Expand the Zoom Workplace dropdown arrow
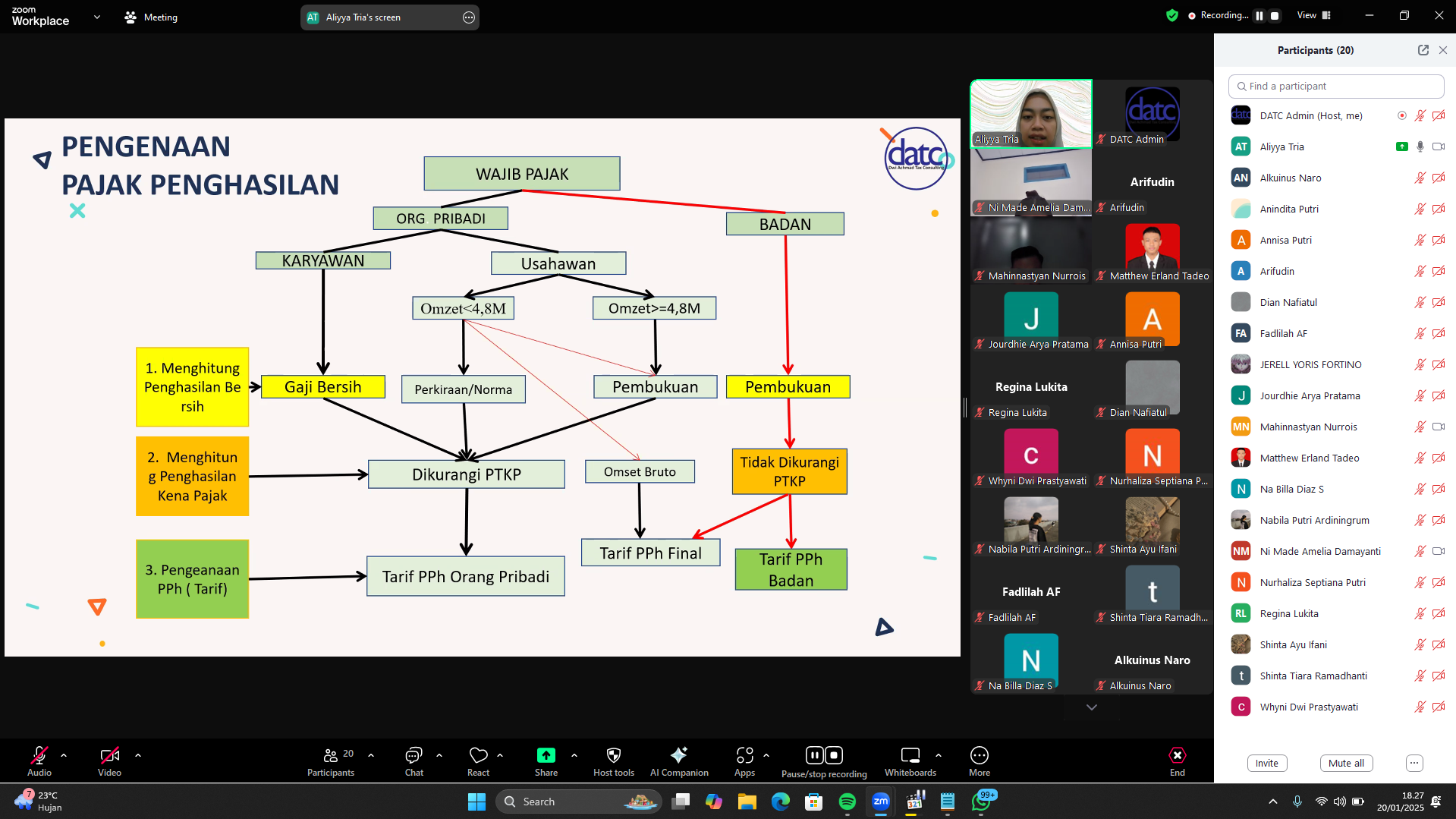 [x=96, y=17]
